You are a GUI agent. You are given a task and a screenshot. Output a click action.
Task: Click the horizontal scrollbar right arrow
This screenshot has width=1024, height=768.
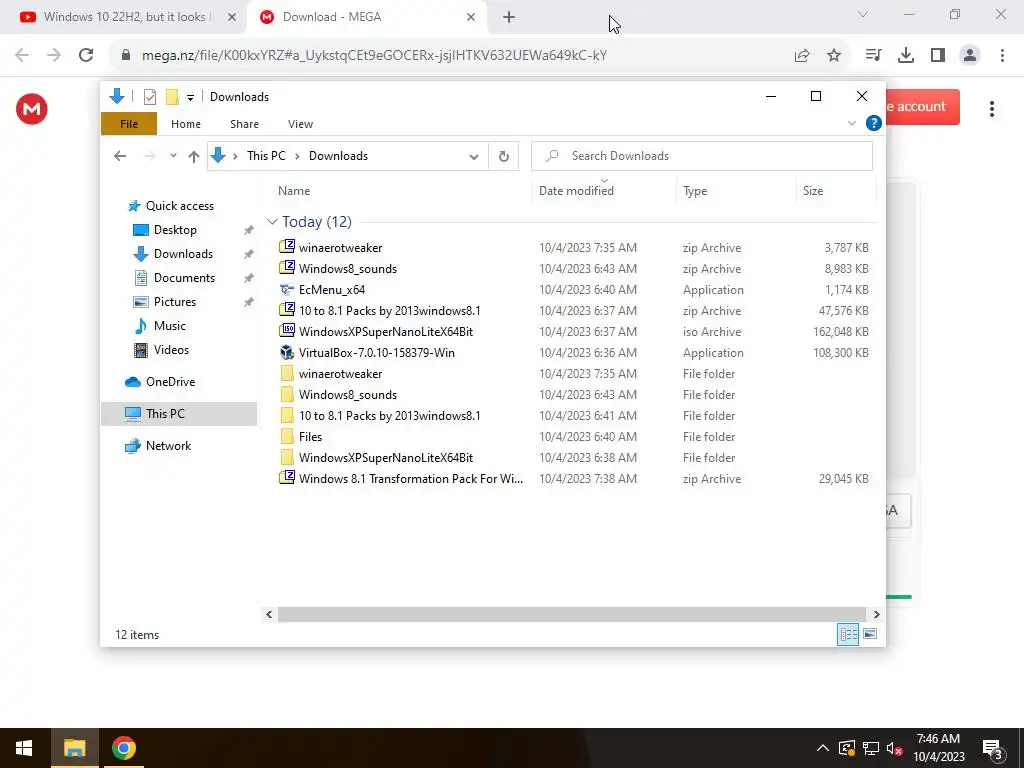pos(876,615)
